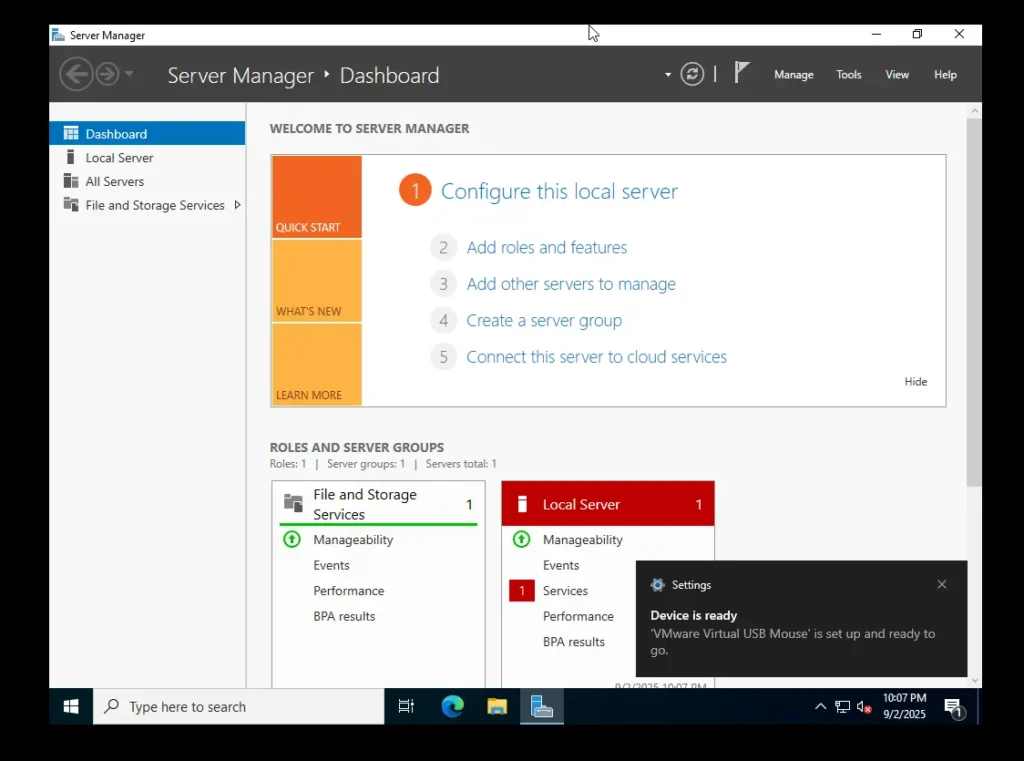Show hidden system tray icons

(x=820, y=706)
